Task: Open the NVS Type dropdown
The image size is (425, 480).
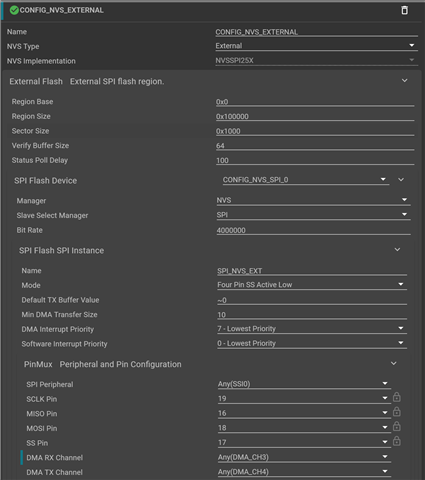Action: 316,46
